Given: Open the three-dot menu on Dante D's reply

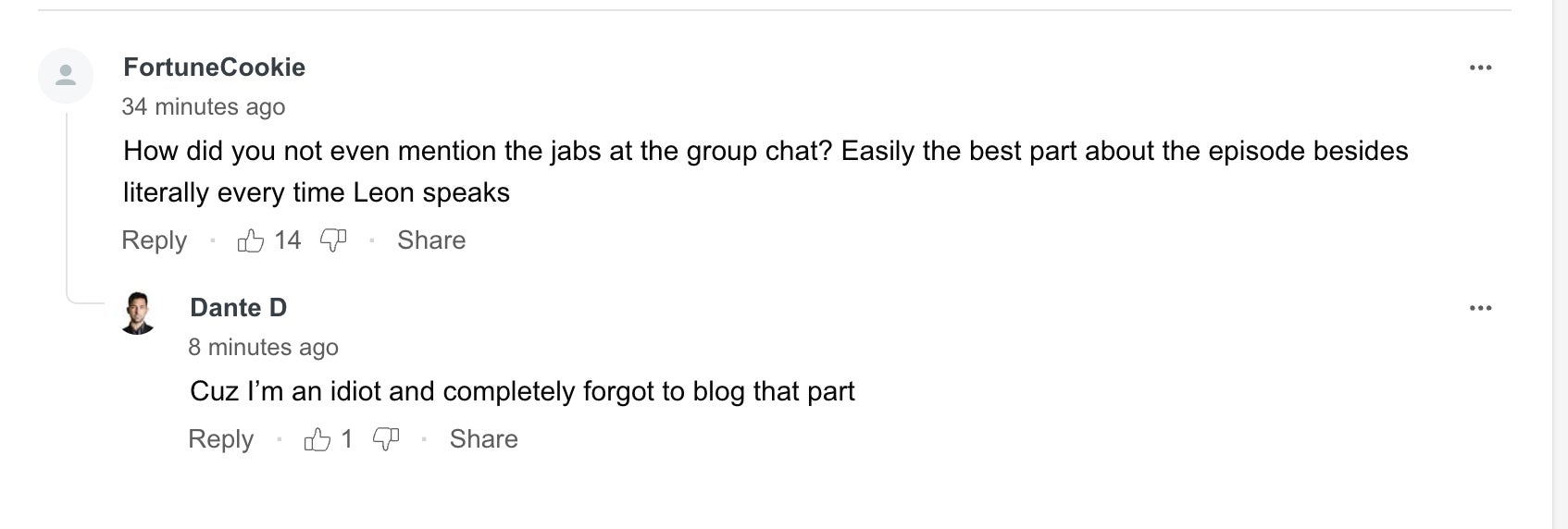Looking at the screenshot, I should coord(1480,308).
